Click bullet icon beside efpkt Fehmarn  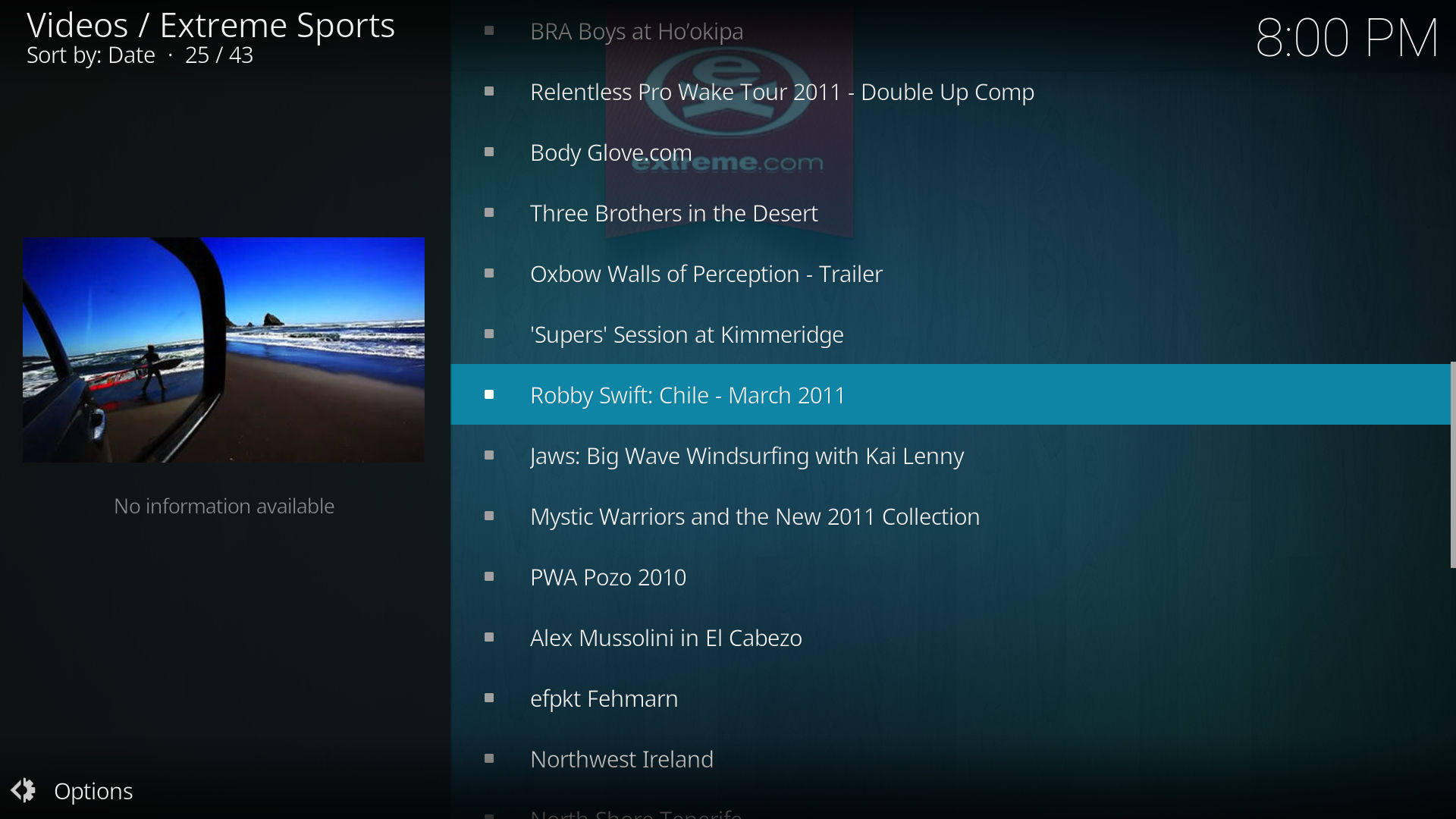pos(489,698)
